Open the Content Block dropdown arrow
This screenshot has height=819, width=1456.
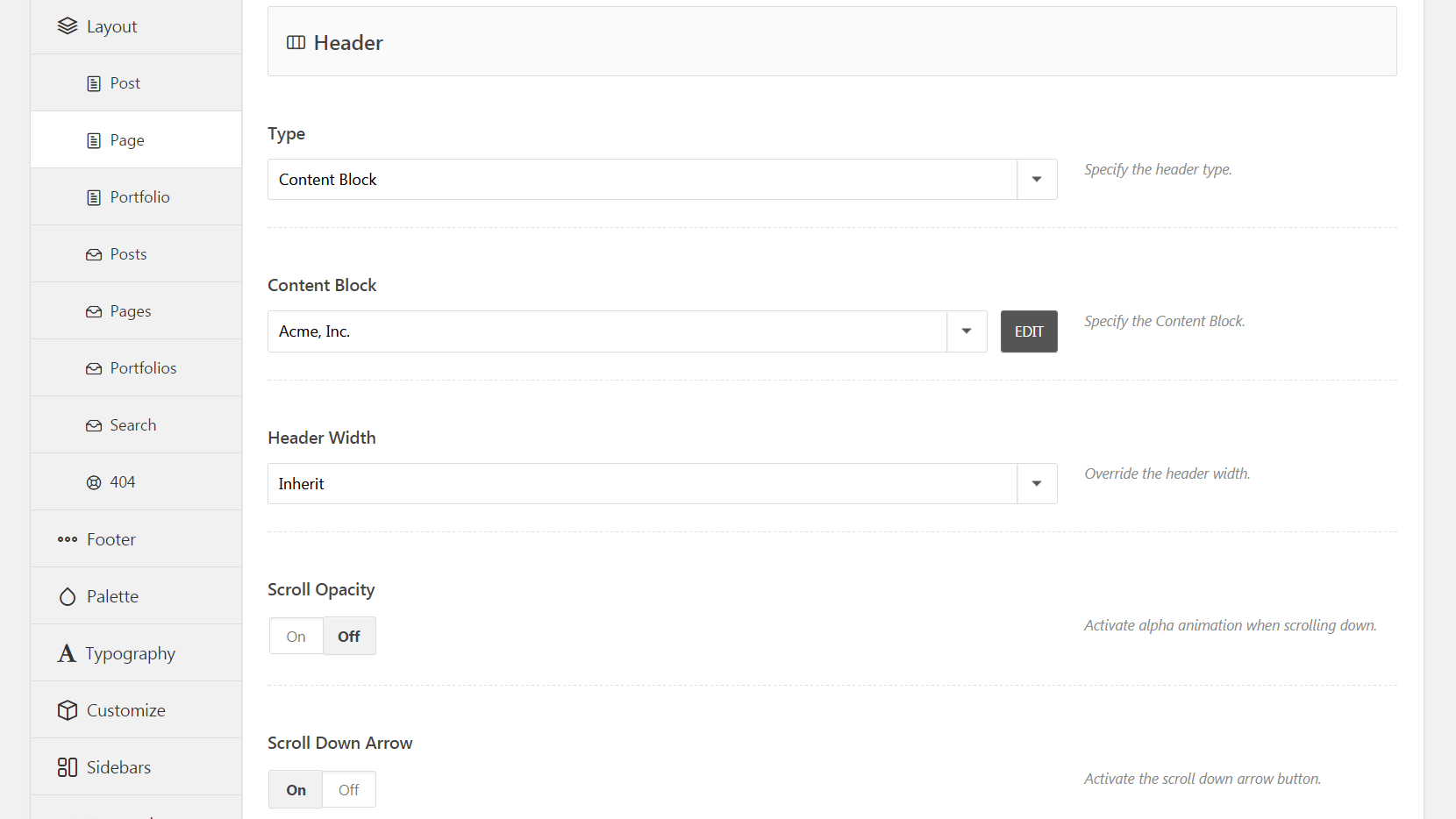point(967,331)
